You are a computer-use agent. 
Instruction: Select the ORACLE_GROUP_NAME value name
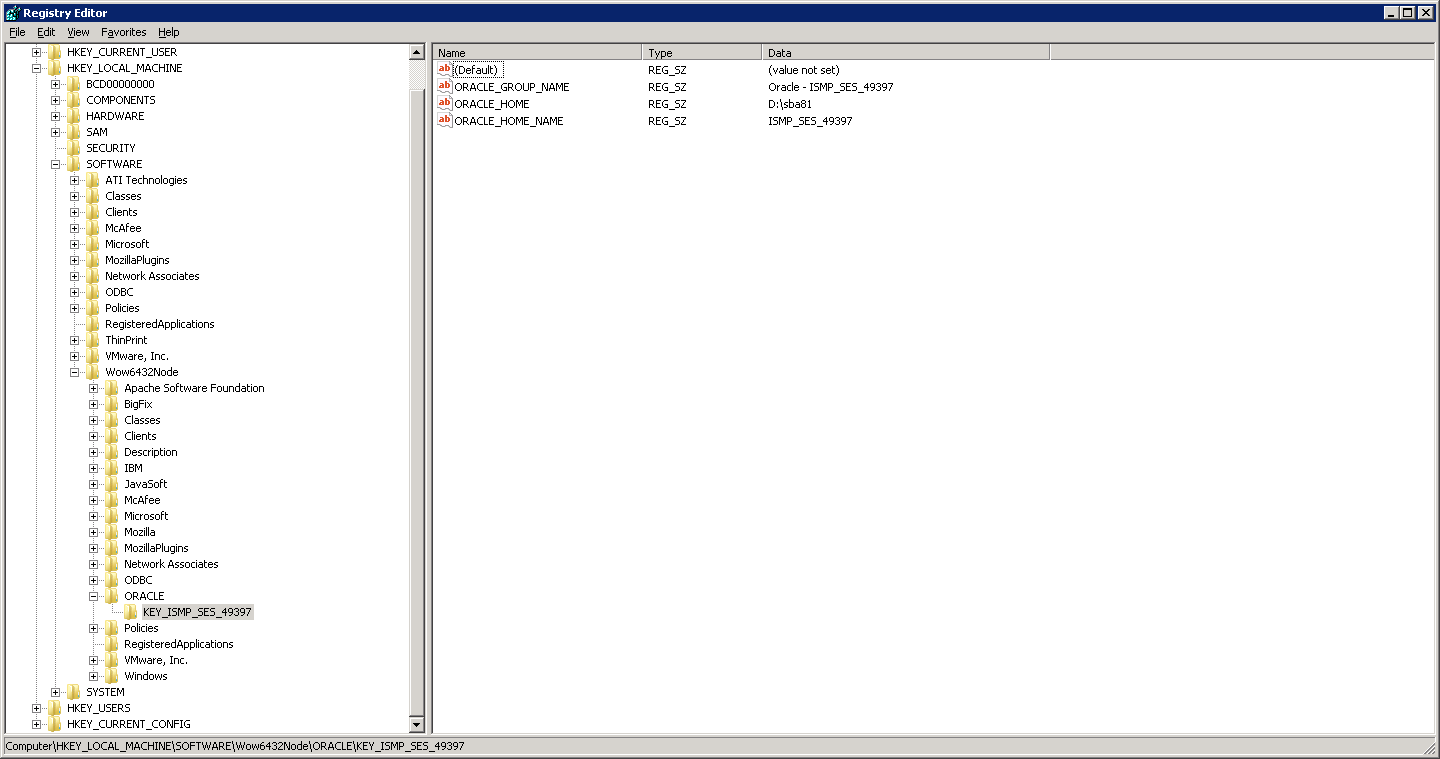[512, 87]
